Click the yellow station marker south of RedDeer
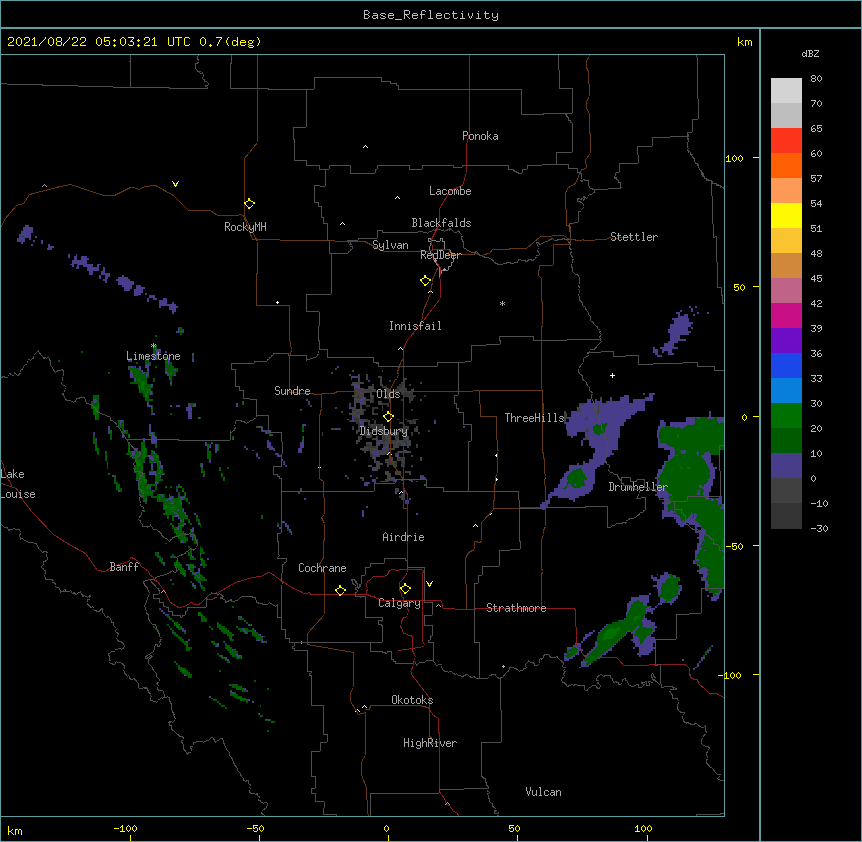 pyautogui.click(x=425, y=281)
